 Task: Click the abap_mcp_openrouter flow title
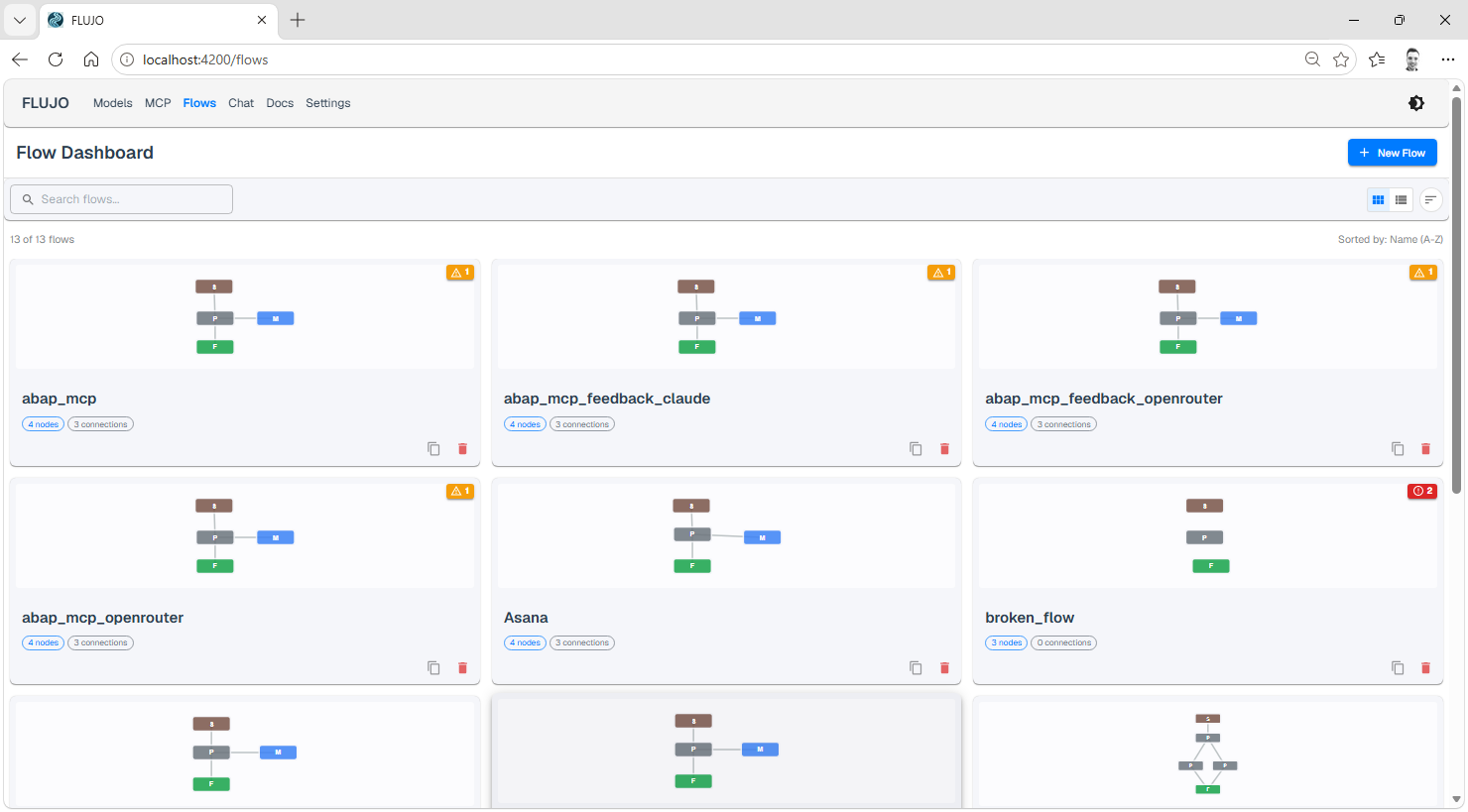click(x=103, y=618)
